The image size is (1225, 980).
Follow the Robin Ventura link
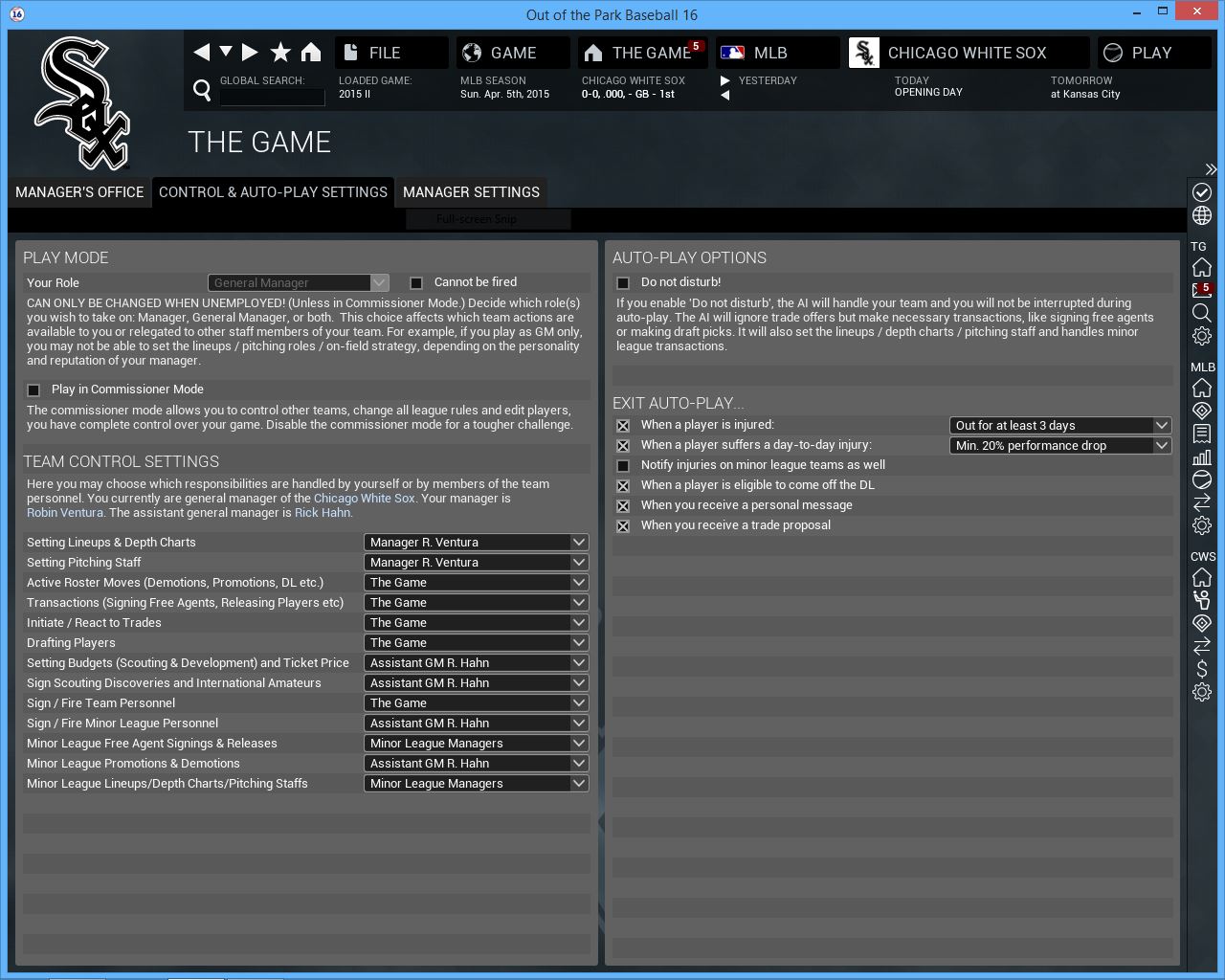(x=65, y=513)
